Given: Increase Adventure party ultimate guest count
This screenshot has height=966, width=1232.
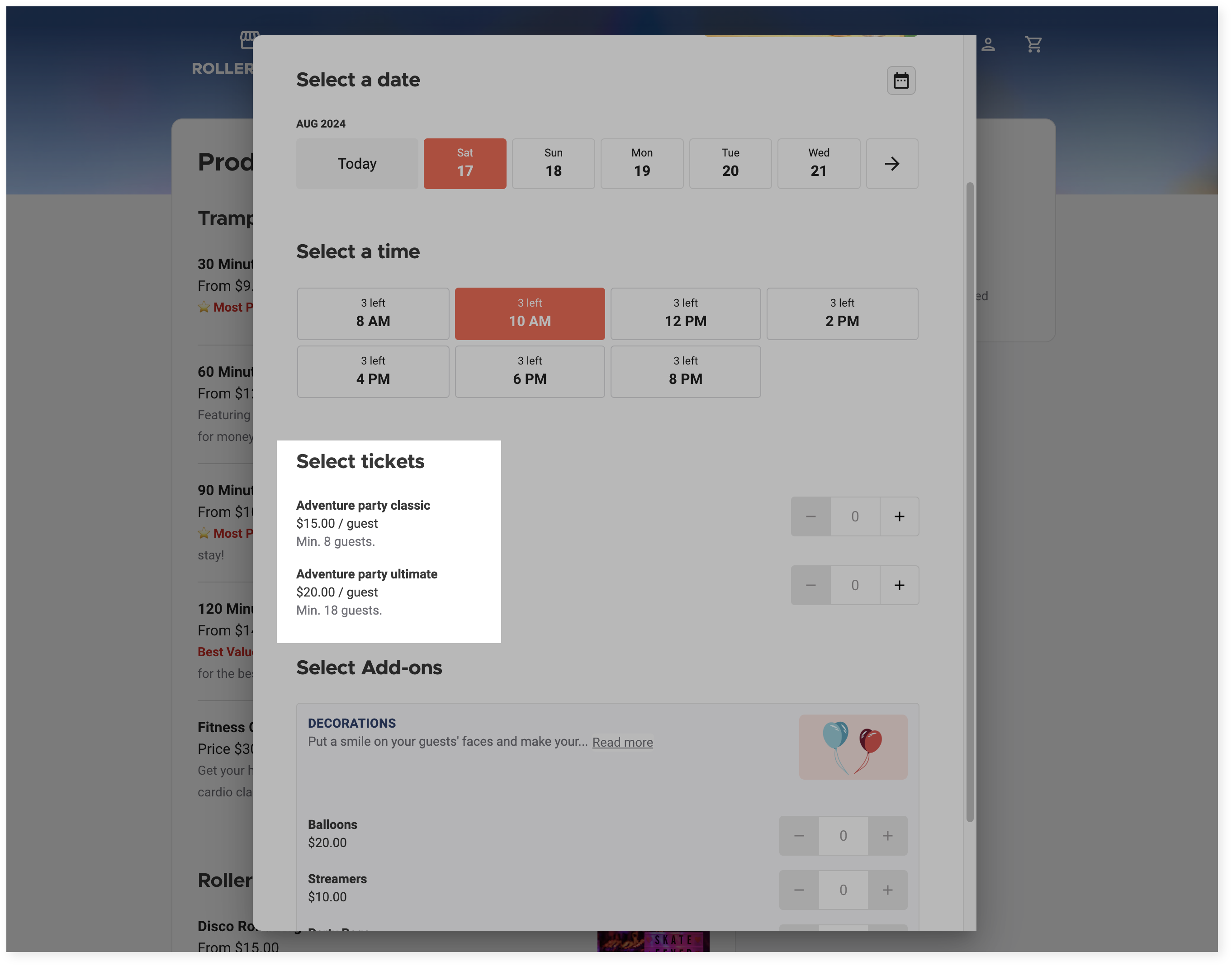Looking at the screenshot, I should point(899,585).
